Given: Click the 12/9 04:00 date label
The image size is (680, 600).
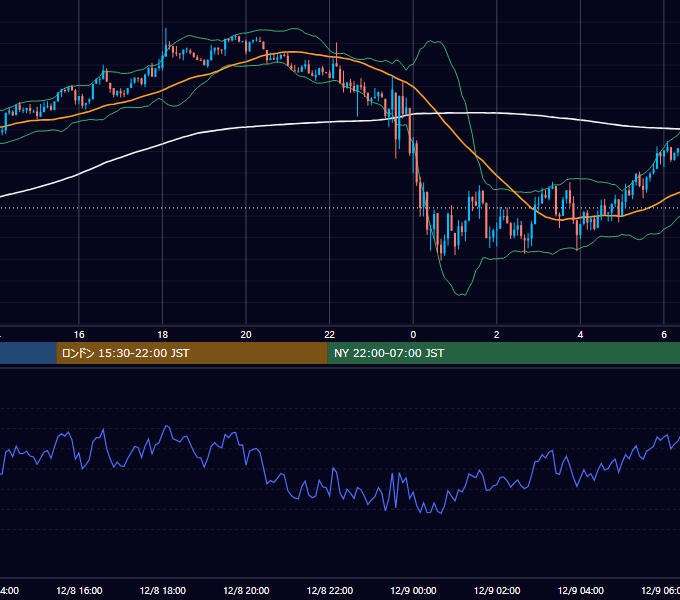Looking at the screenshot, I should pos(581,591).
